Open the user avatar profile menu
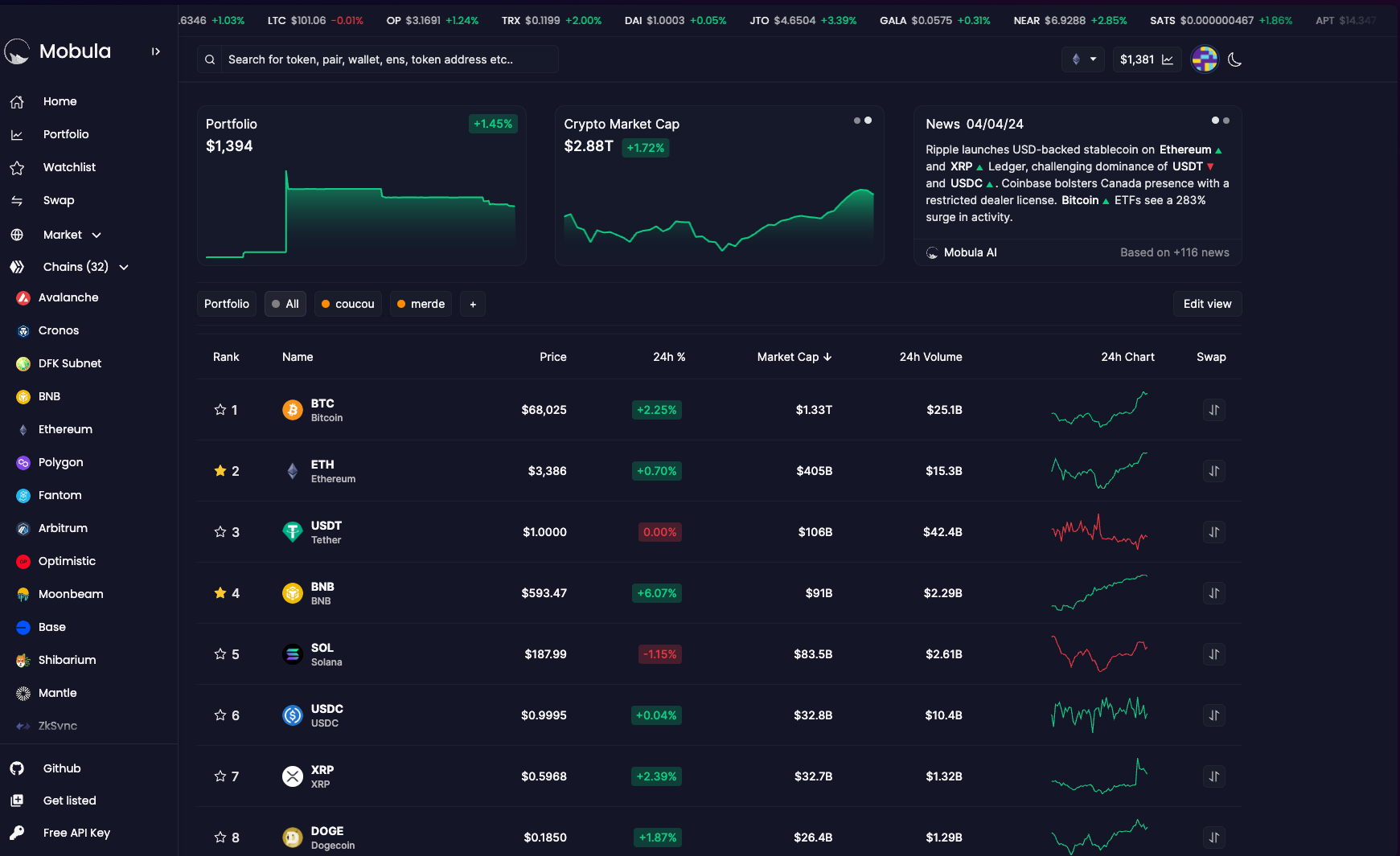Image resolution: width=1400 pixels, height=856 pixels. (1205, 59)
